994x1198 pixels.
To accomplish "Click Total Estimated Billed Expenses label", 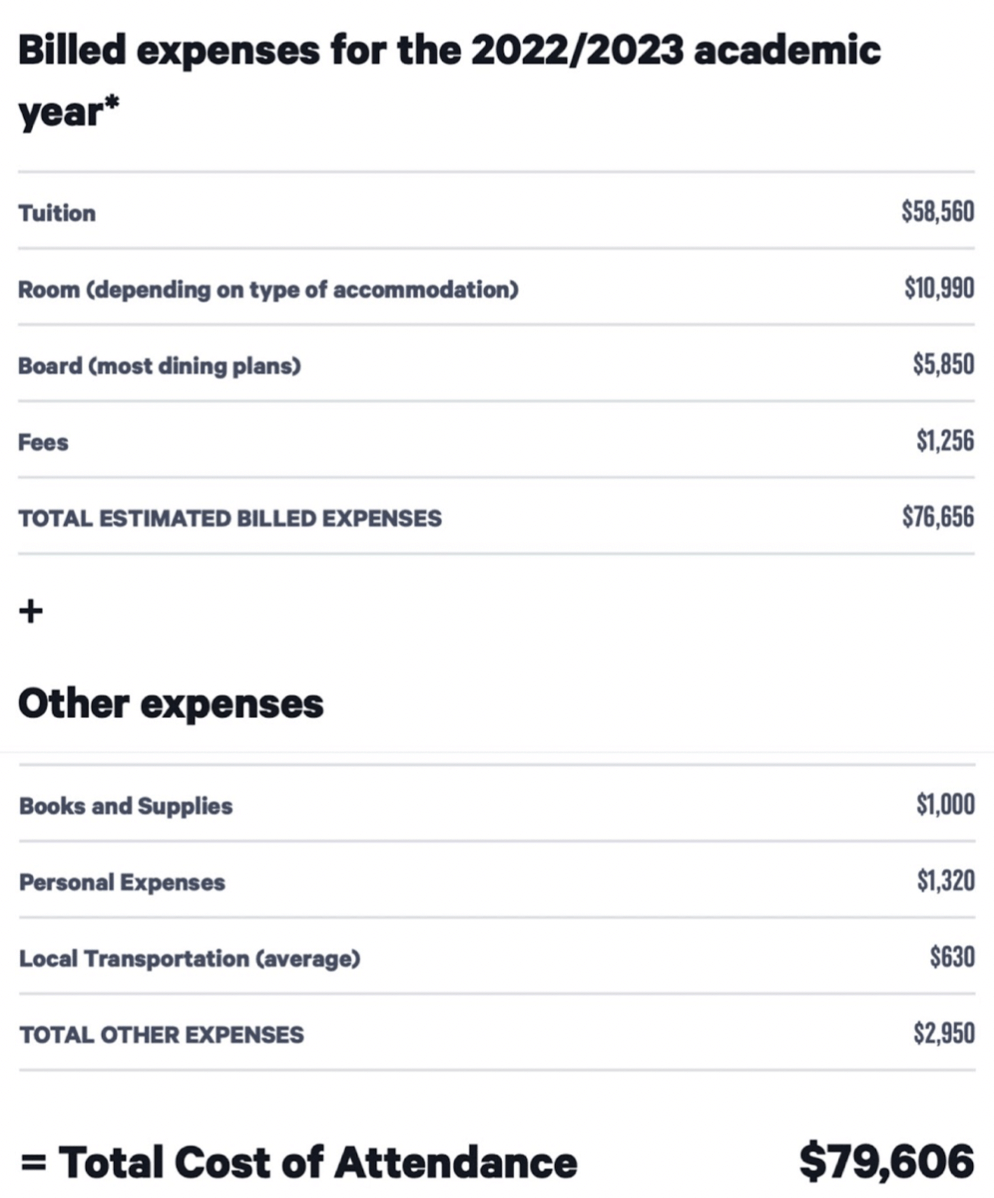I will [230, 519].
